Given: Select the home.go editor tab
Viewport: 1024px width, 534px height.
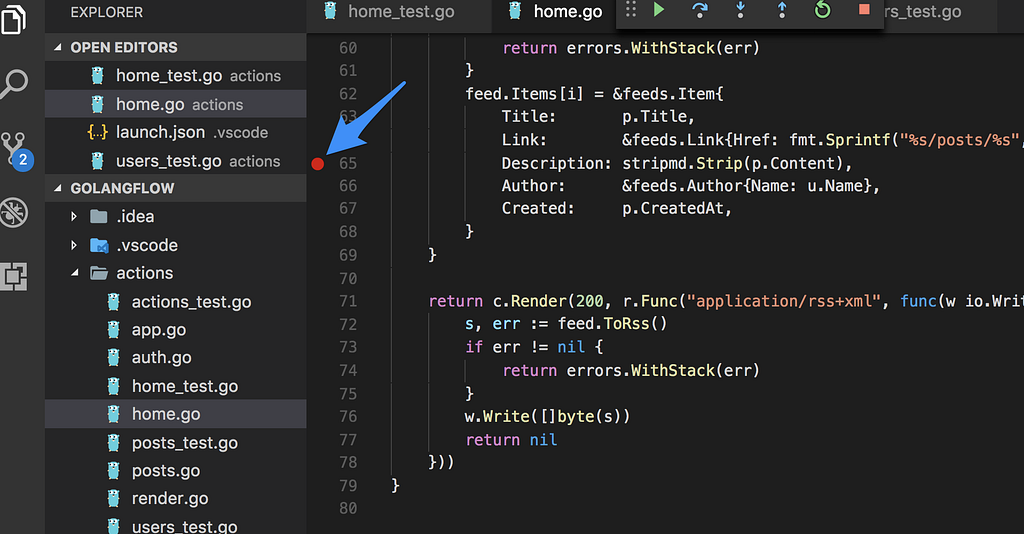Looking at the screenshot, I should point(555,12).
